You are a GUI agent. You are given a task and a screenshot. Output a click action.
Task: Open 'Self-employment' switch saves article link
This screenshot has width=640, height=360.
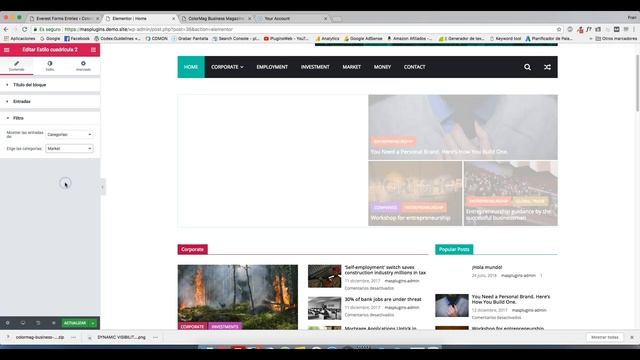[385, 270]
